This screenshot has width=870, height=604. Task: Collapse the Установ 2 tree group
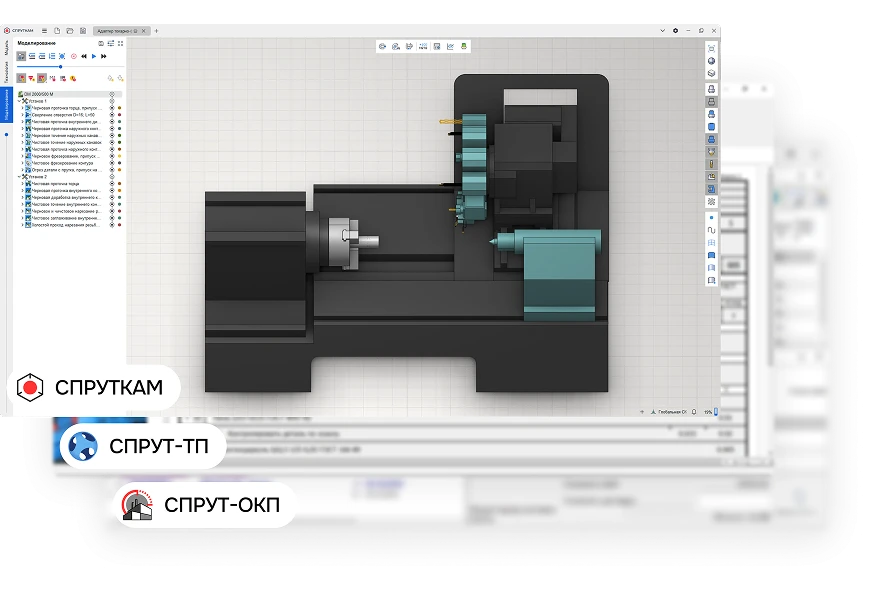pyautogui.click(x=21, y=177)
